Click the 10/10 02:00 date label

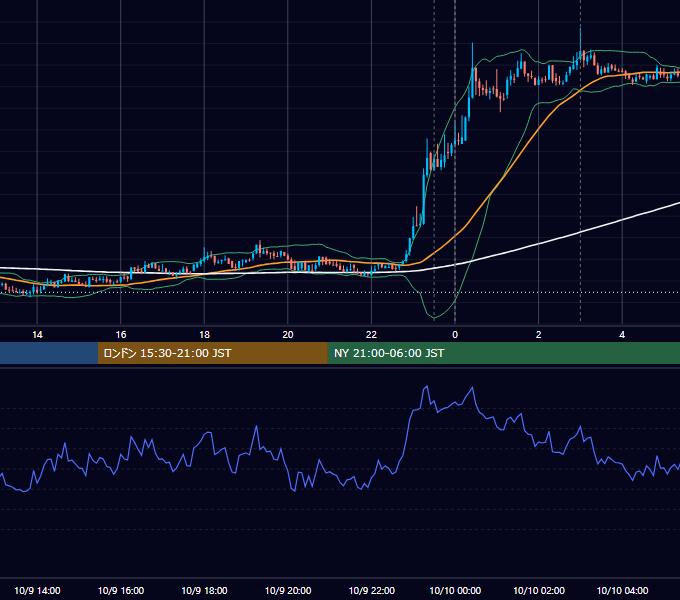click(x=539, y=590)
